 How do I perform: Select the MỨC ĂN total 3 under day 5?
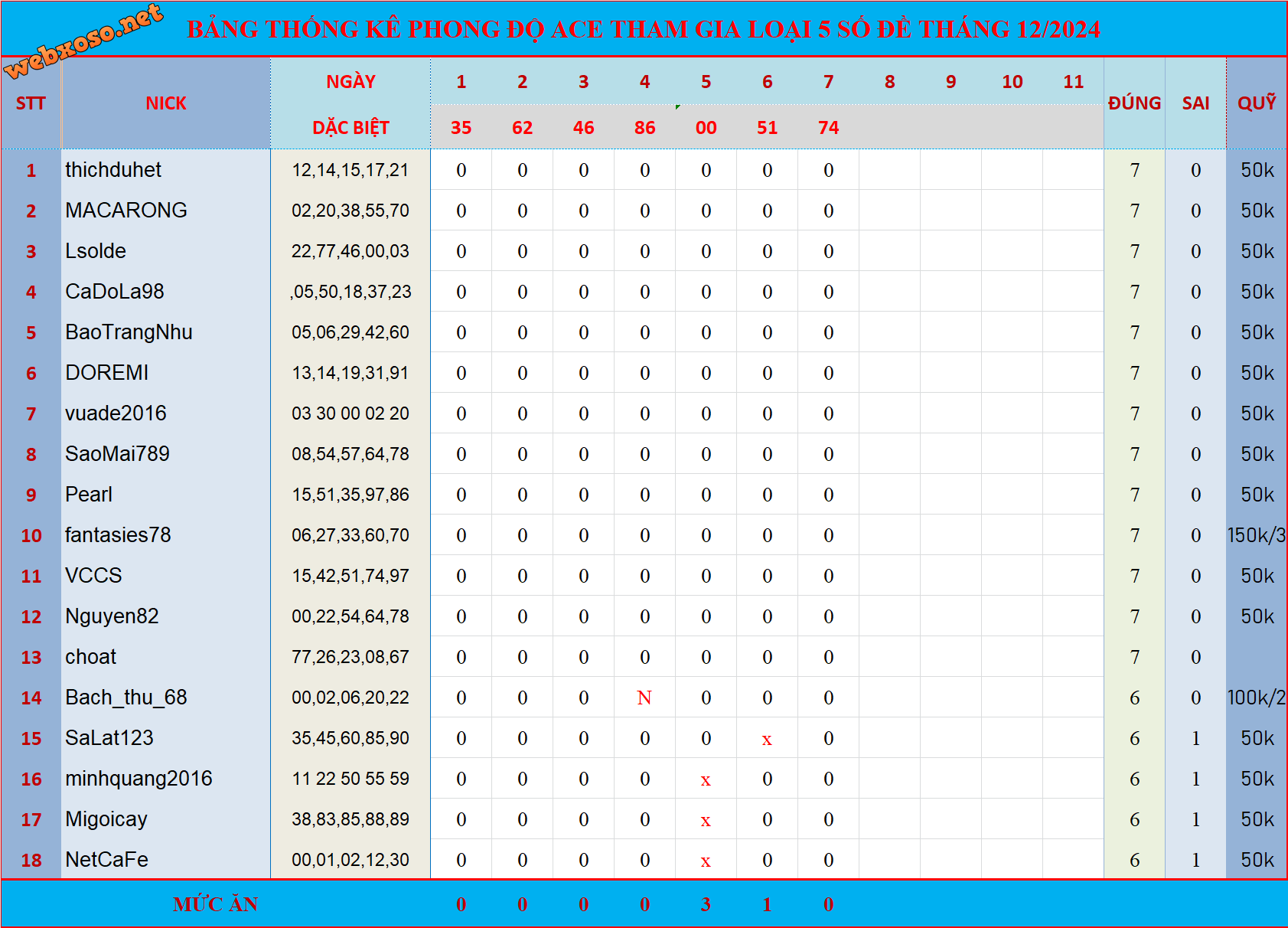click(706, 904)
